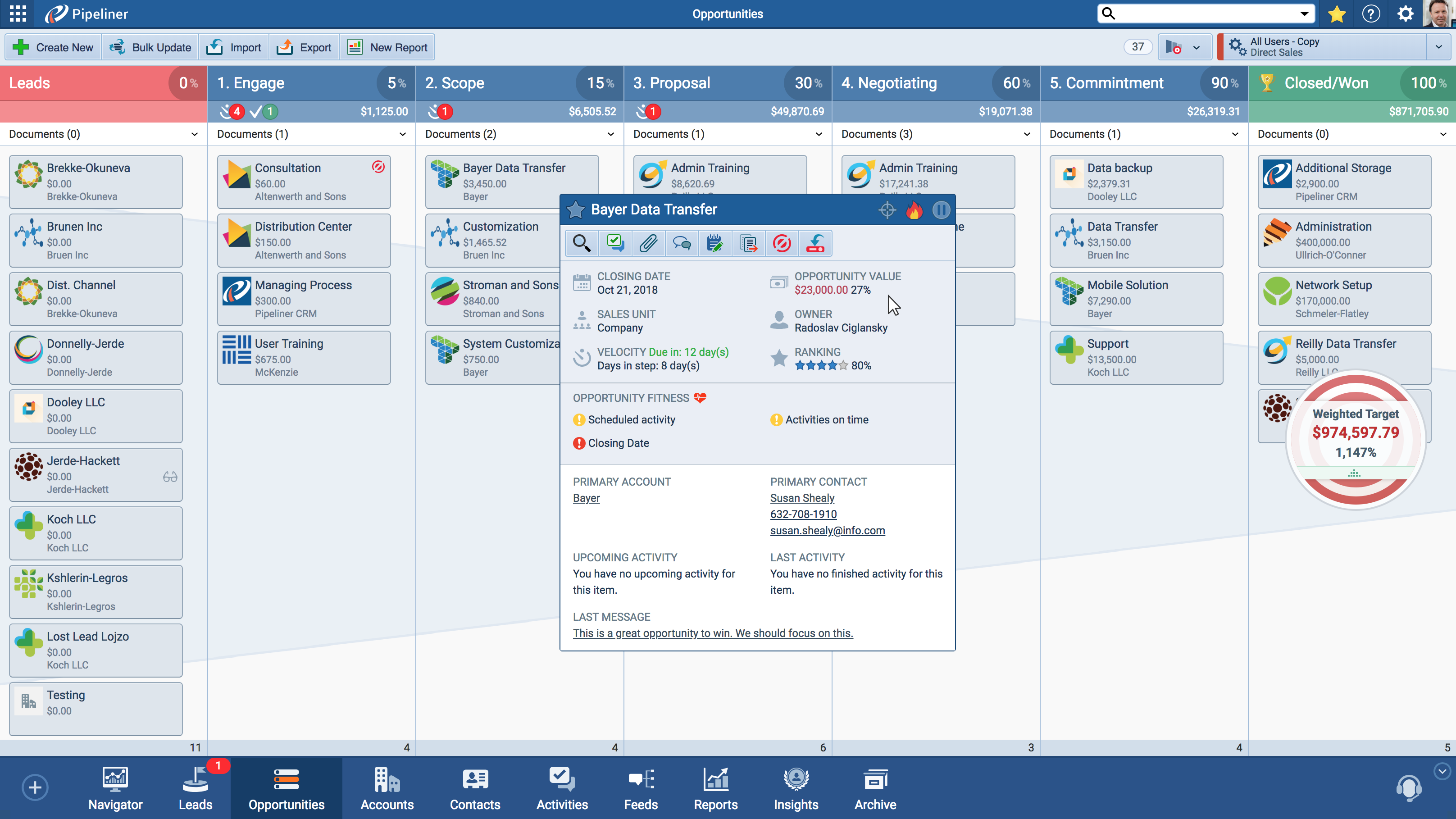Click the paperclip attachments icon in popup

point(648,244)
